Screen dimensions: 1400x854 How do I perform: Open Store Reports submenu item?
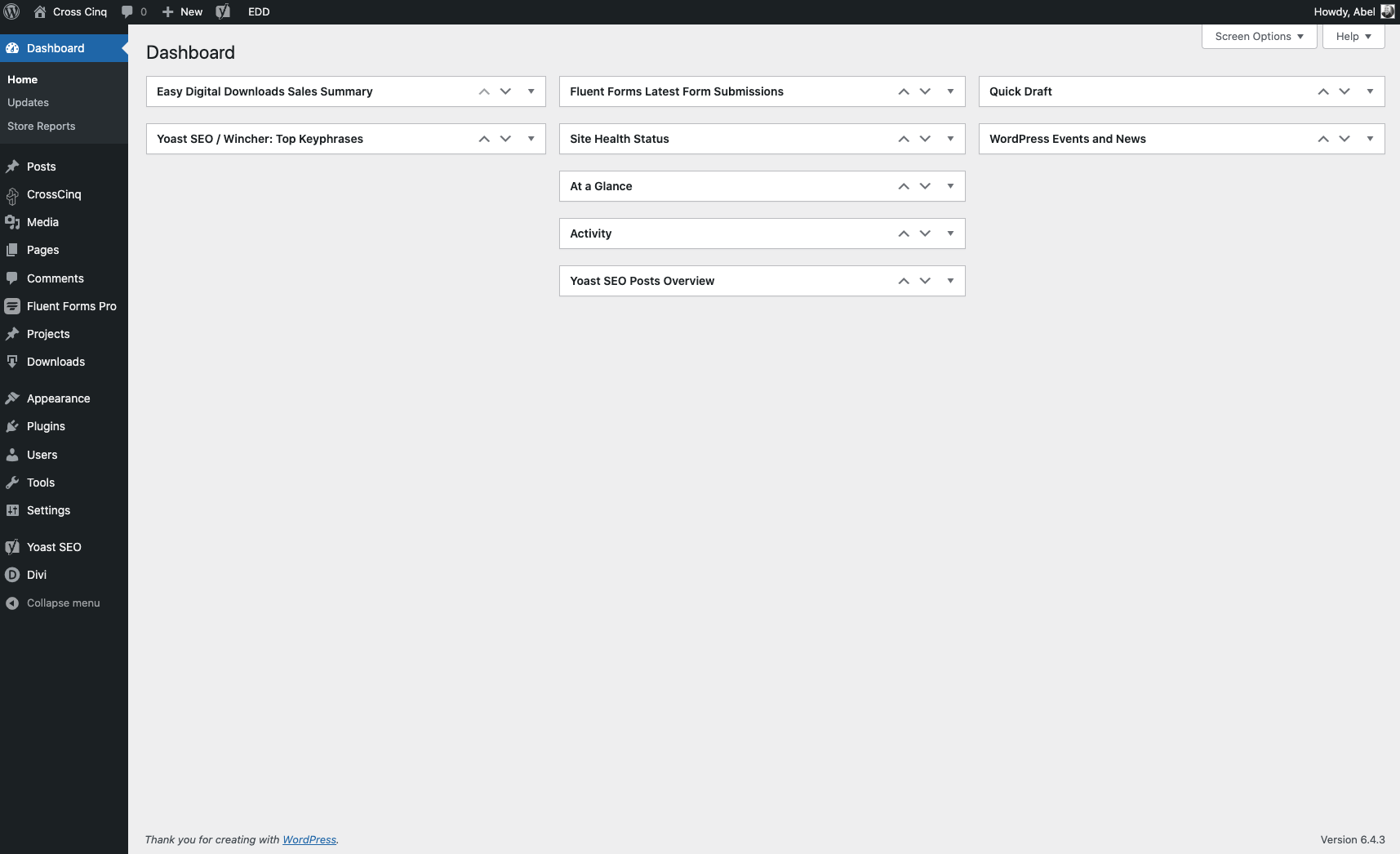point(41,127)
